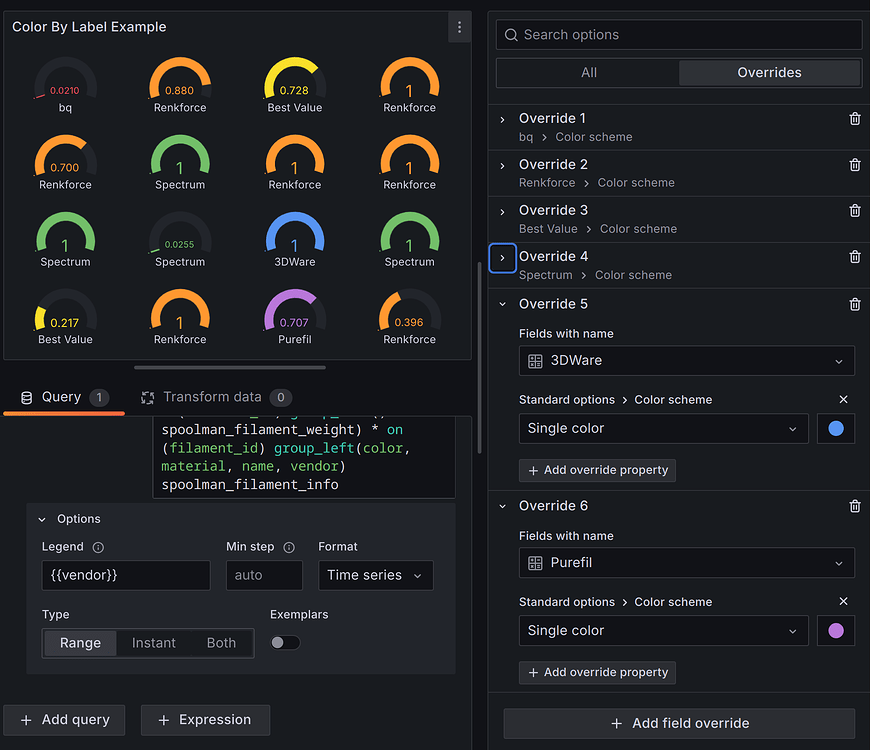The image size is (870, 750).
Task: Remove Color scheme property from Override 6
Action: coord(843,601)
